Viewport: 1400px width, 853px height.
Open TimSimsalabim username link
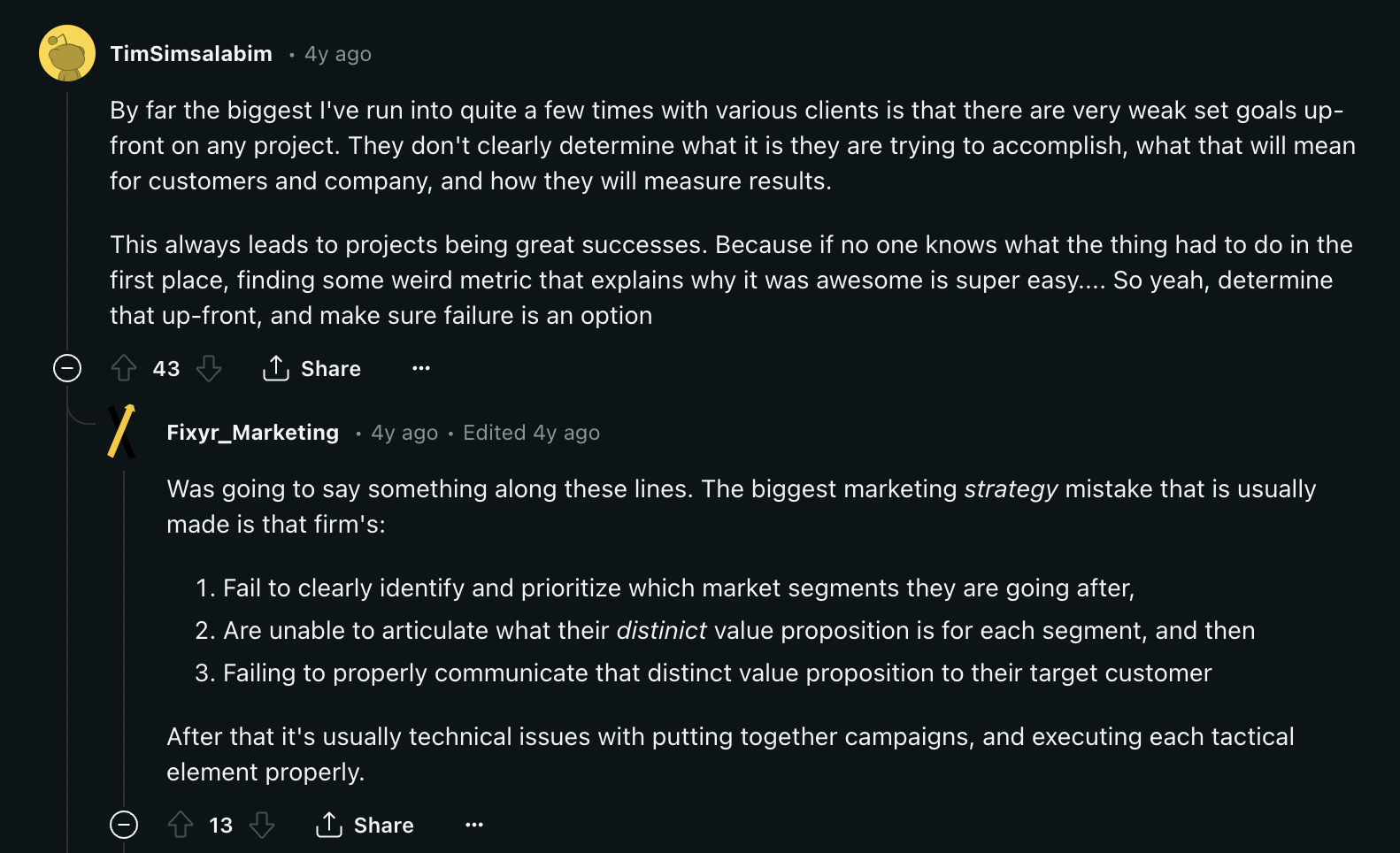tap(191, 54)
